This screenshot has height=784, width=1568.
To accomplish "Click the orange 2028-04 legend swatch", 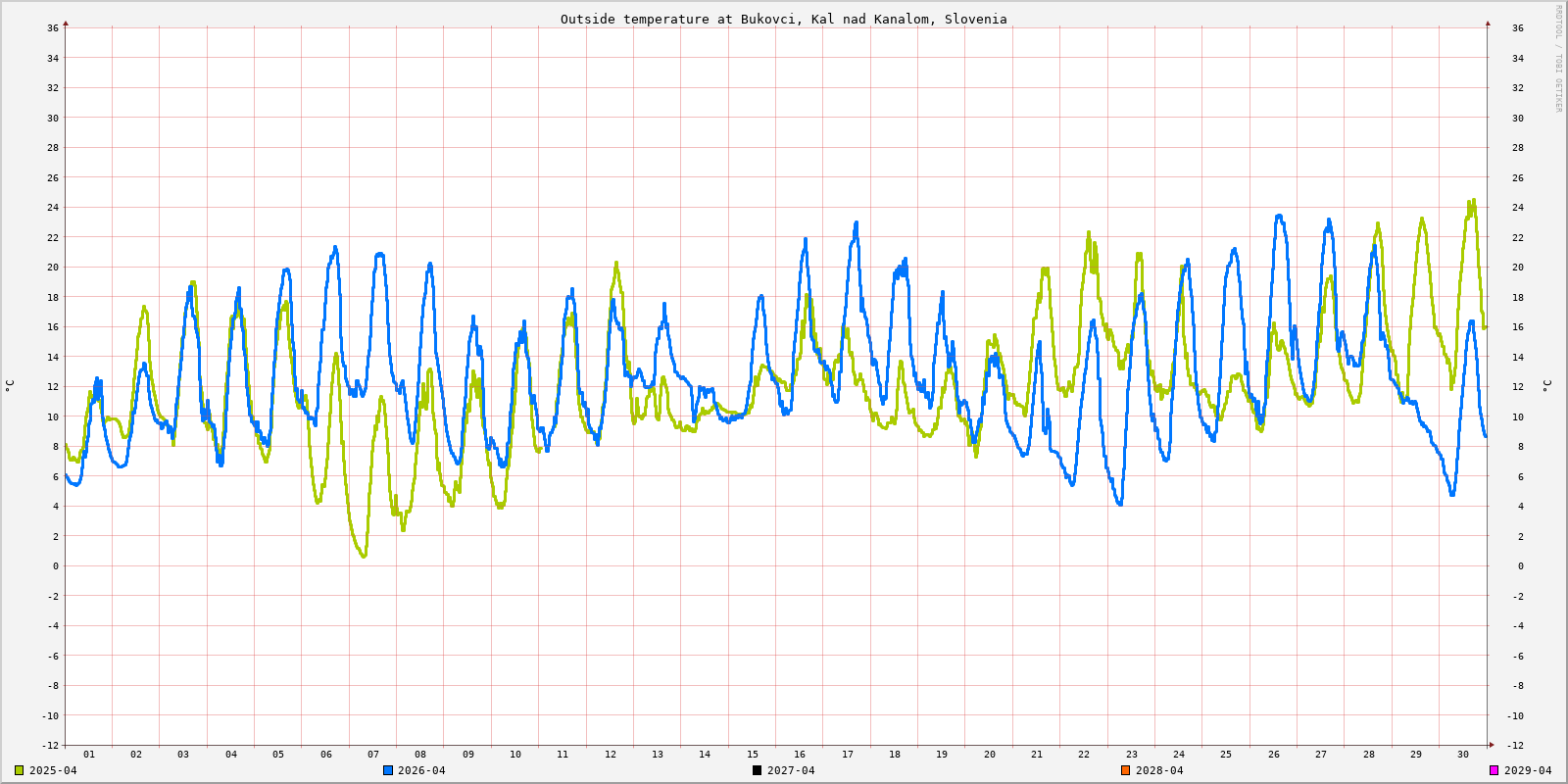I will pyautogui.click(x=1125, y=770).
